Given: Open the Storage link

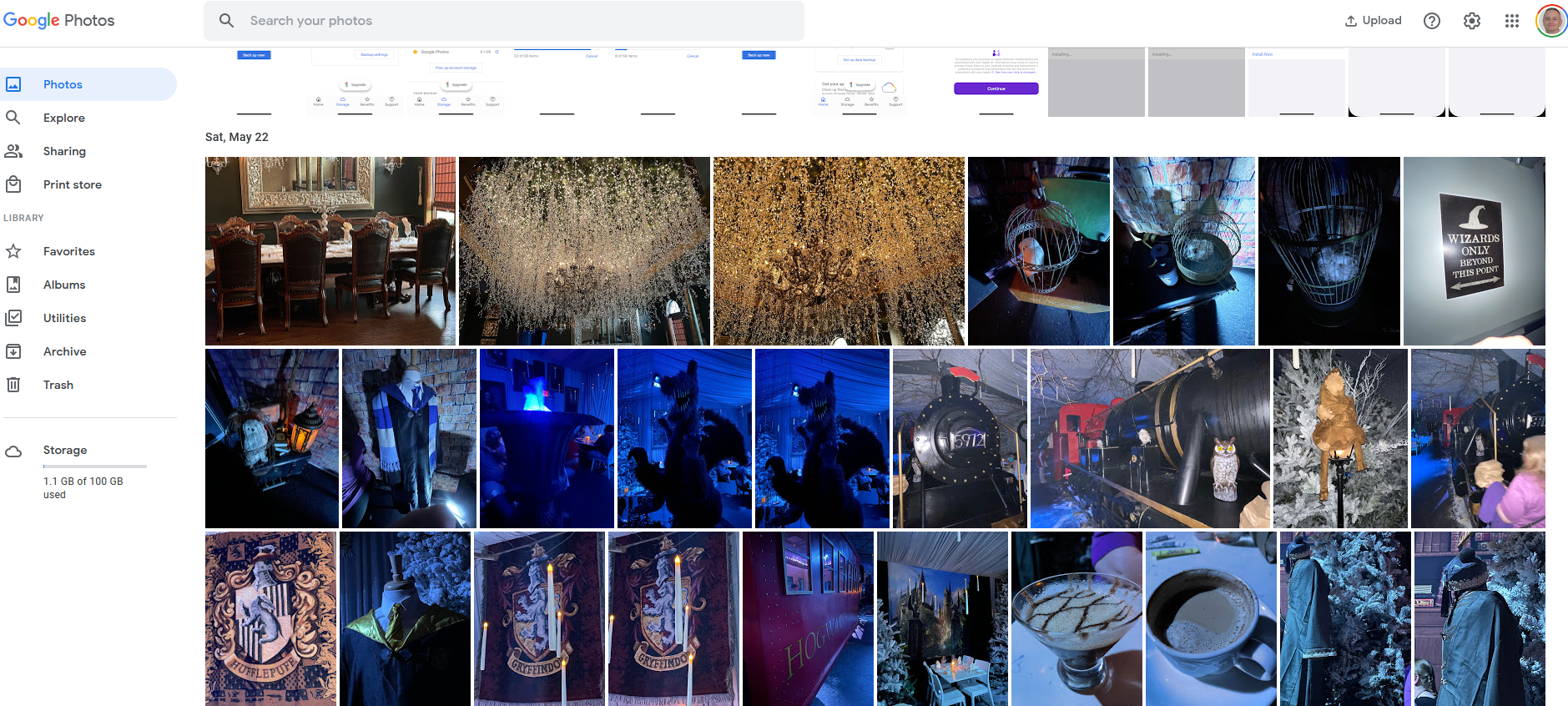Looking at the screenshot, I should 65,450.
